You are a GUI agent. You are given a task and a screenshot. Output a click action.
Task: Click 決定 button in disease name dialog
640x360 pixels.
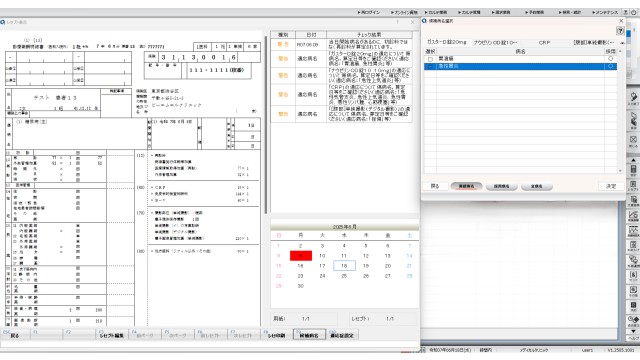click(x=611, y=186)
